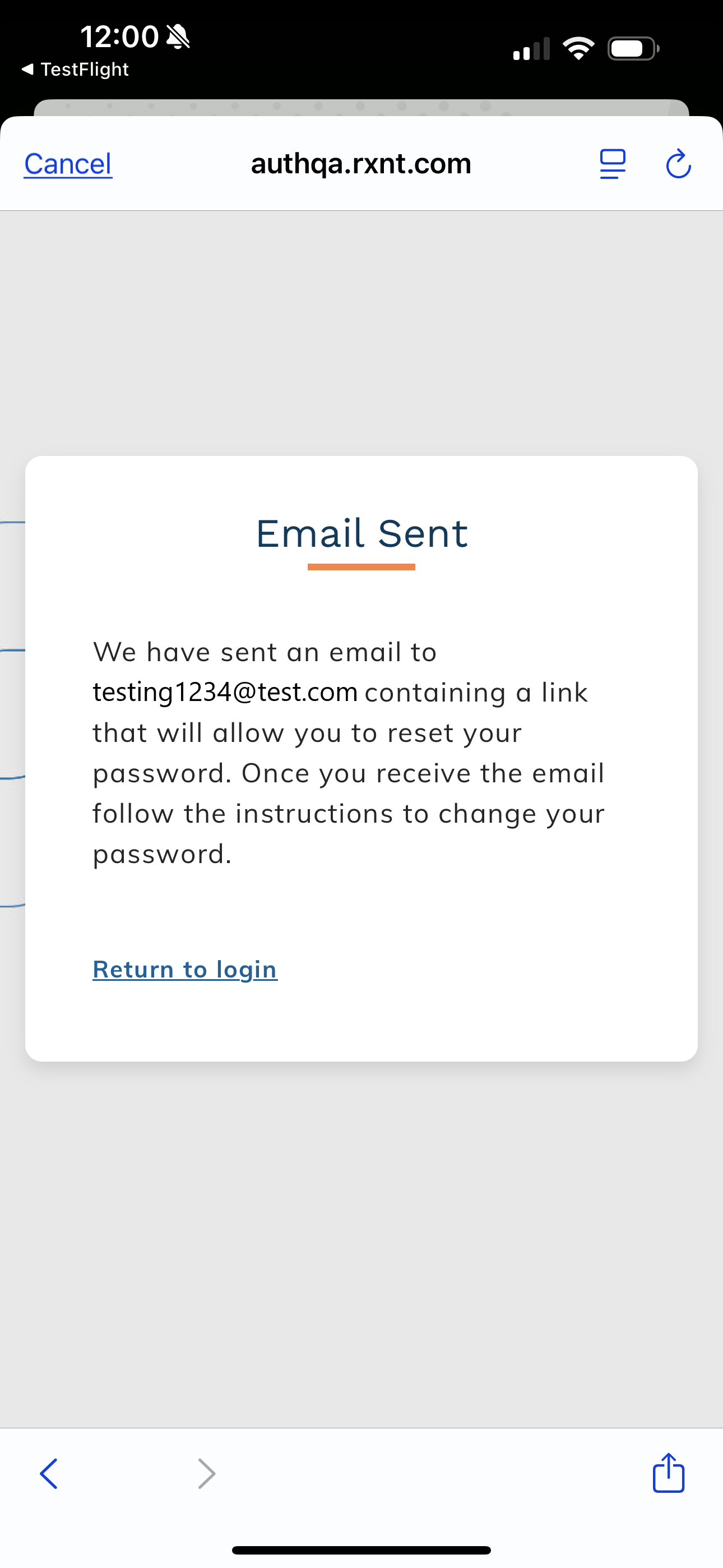Tap the browser forward chevron
The width and height of the screenshot is (723, 1568).
[x=207, y=1473]
